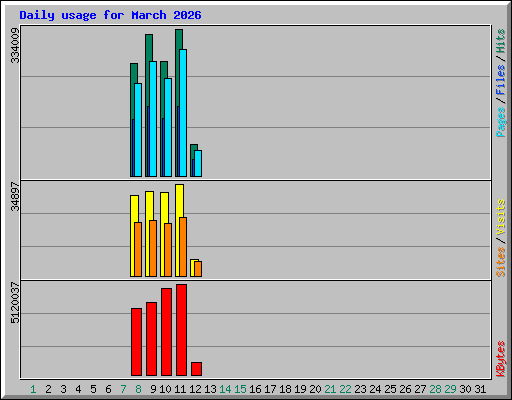
Task: Click the 34897 axis value
Action: 15,197
